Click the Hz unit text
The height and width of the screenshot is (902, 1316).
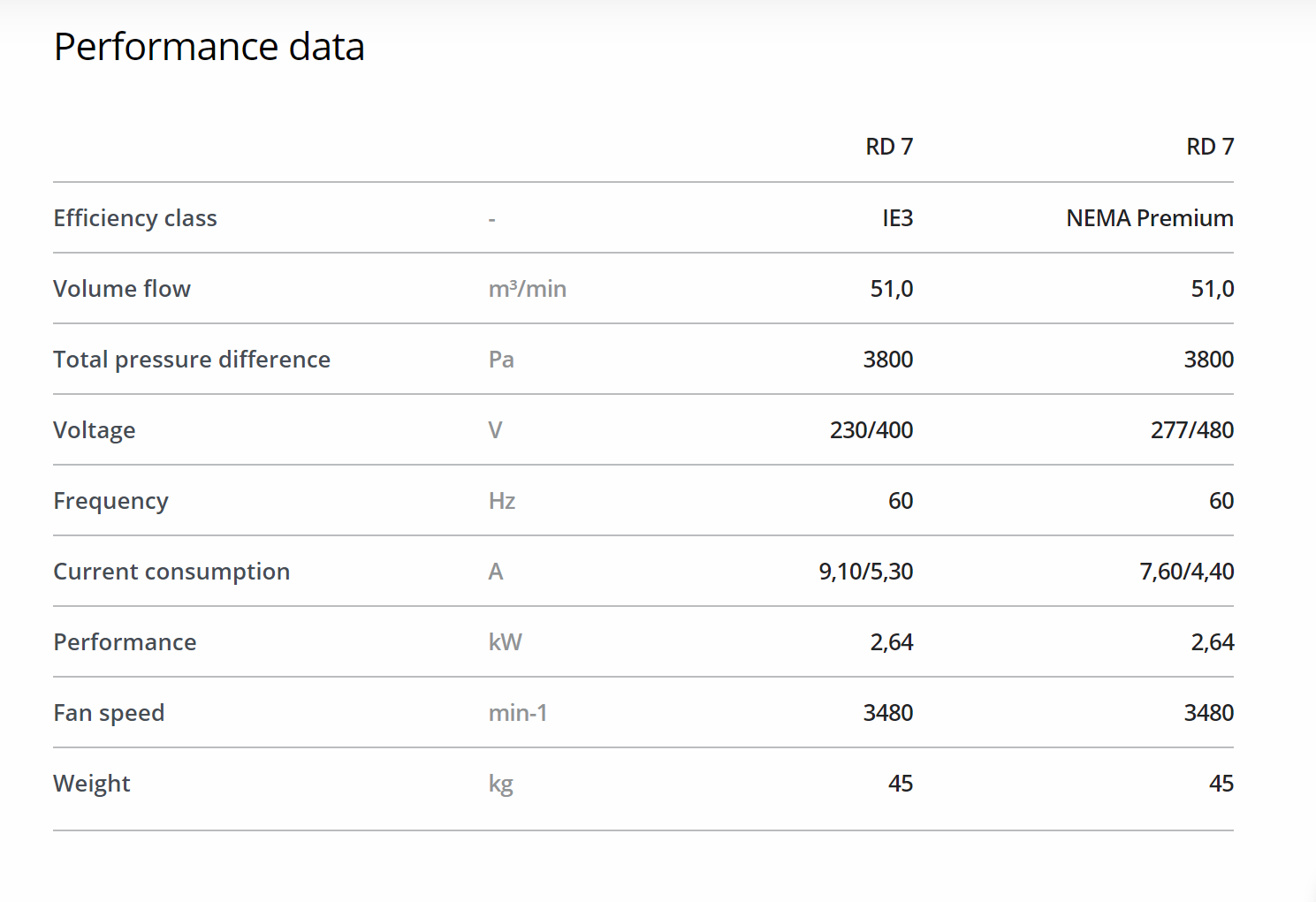pyautogui.click(x=502, y=501)
